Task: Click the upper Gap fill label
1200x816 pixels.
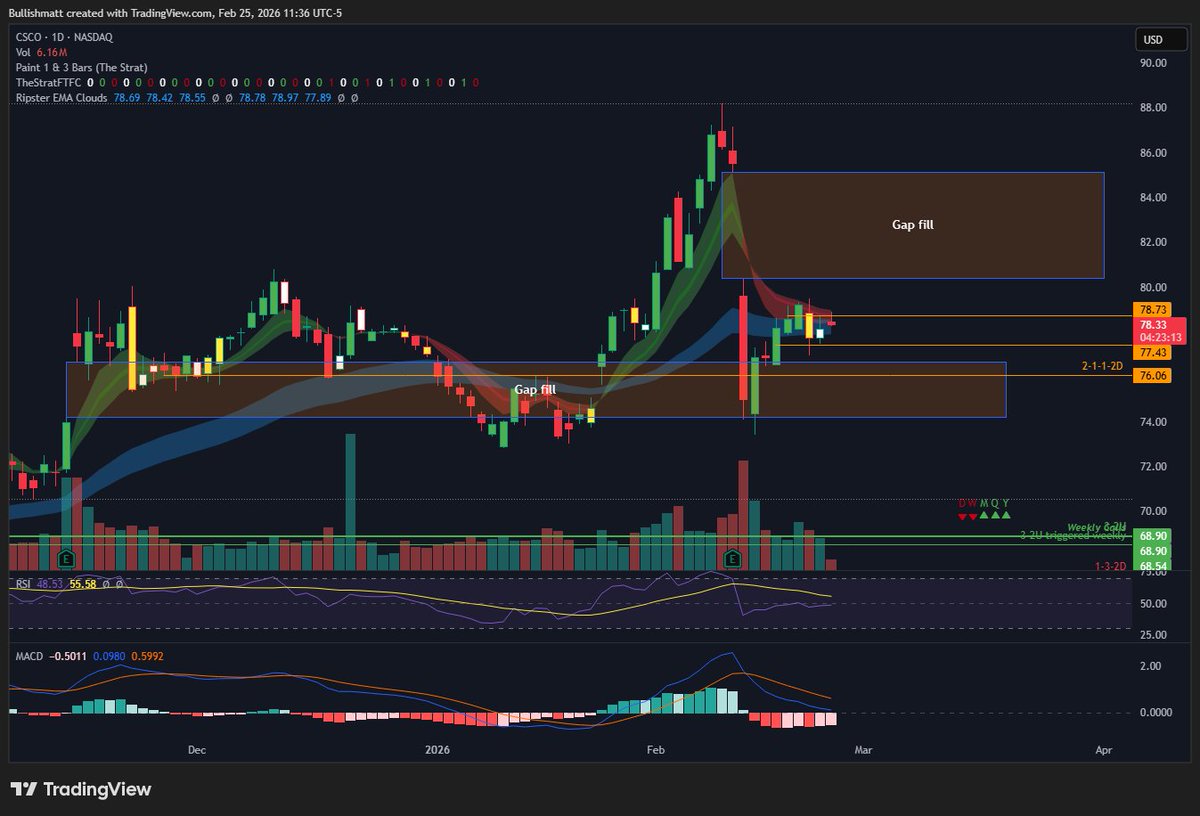Action: 912,225
